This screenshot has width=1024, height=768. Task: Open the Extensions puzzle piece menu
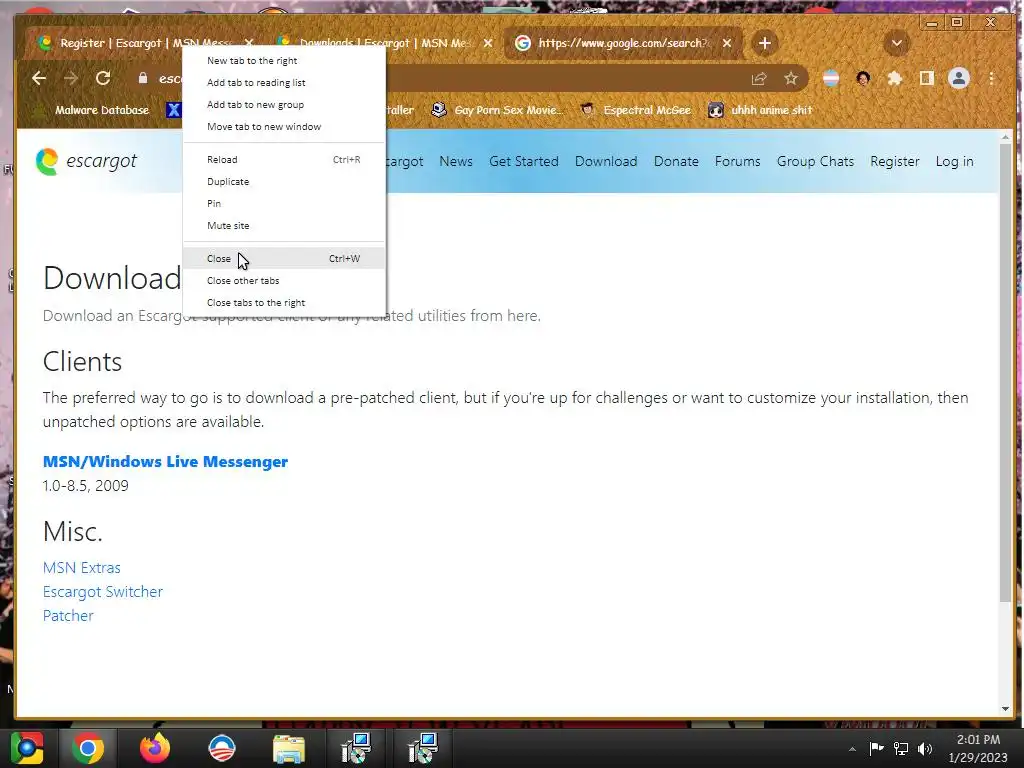point(895,78)
